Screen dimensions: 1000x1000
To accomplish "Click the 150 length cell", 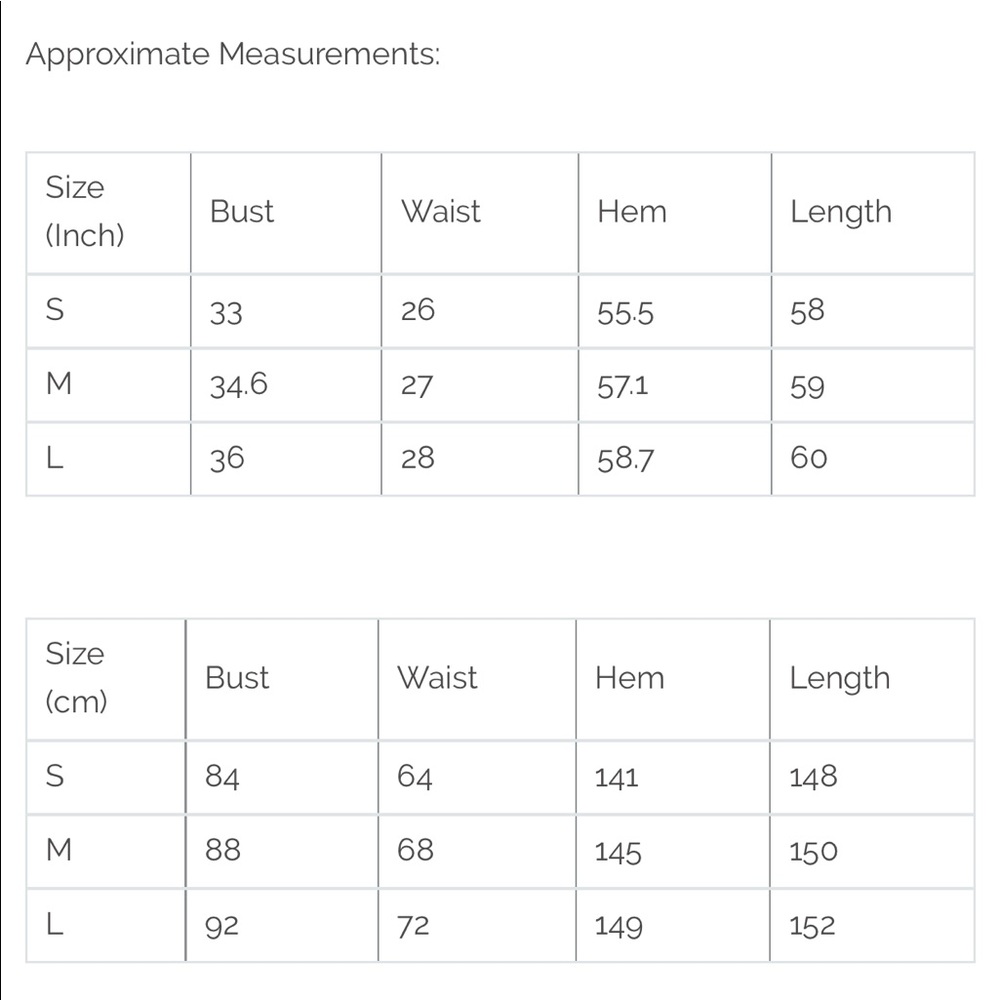I will point(813,852).
